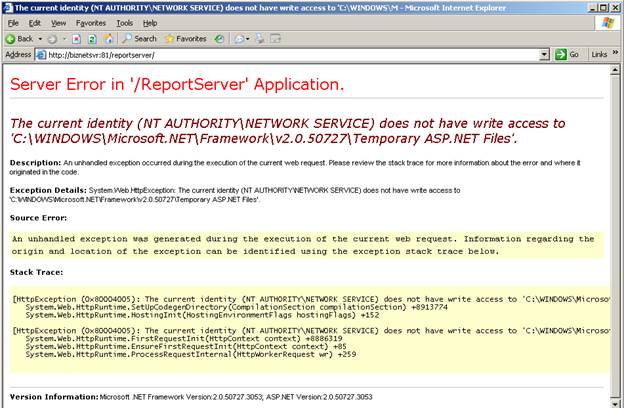624x408 pixels.
Task: Click the Edit page toolbar icon
Action: tap(275, 39)
